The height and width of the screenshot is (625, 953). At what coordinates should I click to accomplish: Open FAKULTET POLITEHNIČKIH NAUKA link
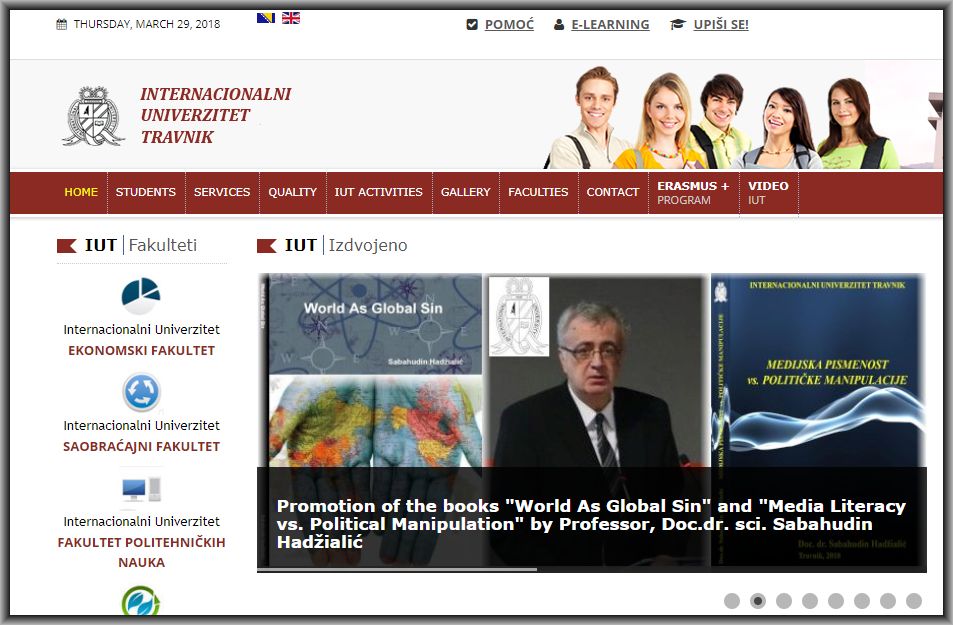(142, 552)
